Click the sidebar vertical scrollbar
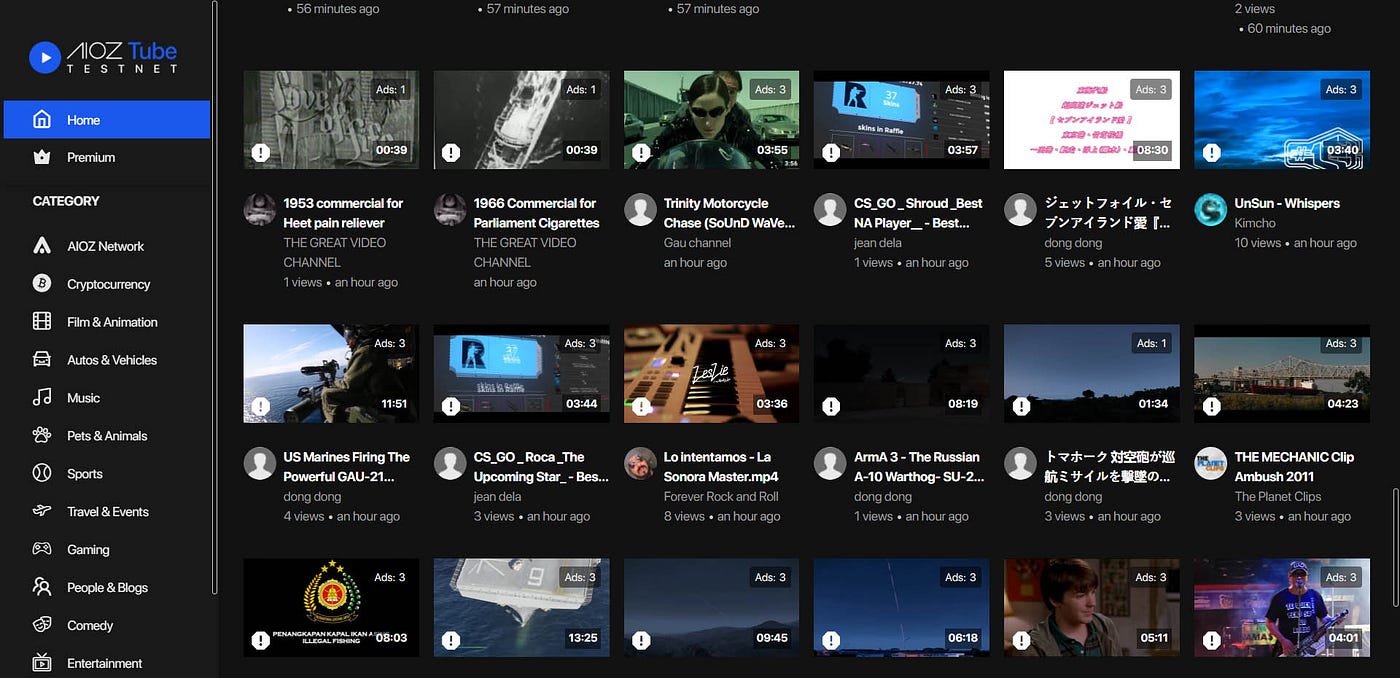The width and height of the screenshot is (1400, 678). [x=215, y=298]
